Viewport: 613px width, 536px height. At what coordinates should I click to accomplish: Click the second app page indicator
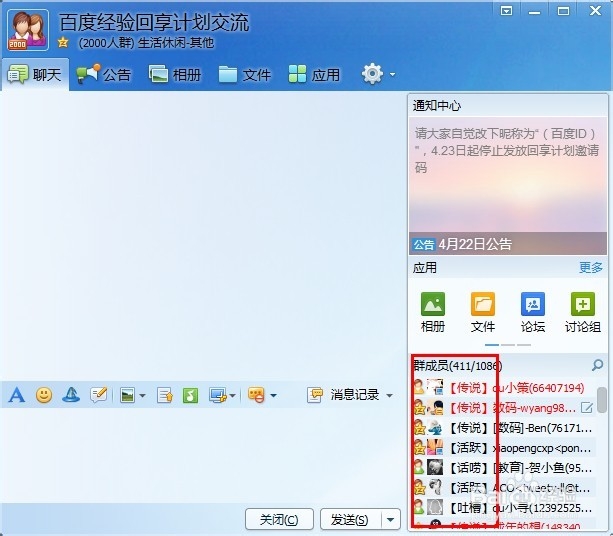pyautogui.click(x=508, y=345)
